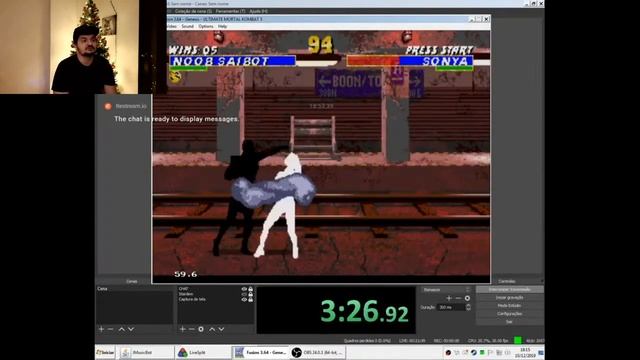640x360 pixels.
Task: Click the Restream.io logo in the chat overlay
Action: 108,106
